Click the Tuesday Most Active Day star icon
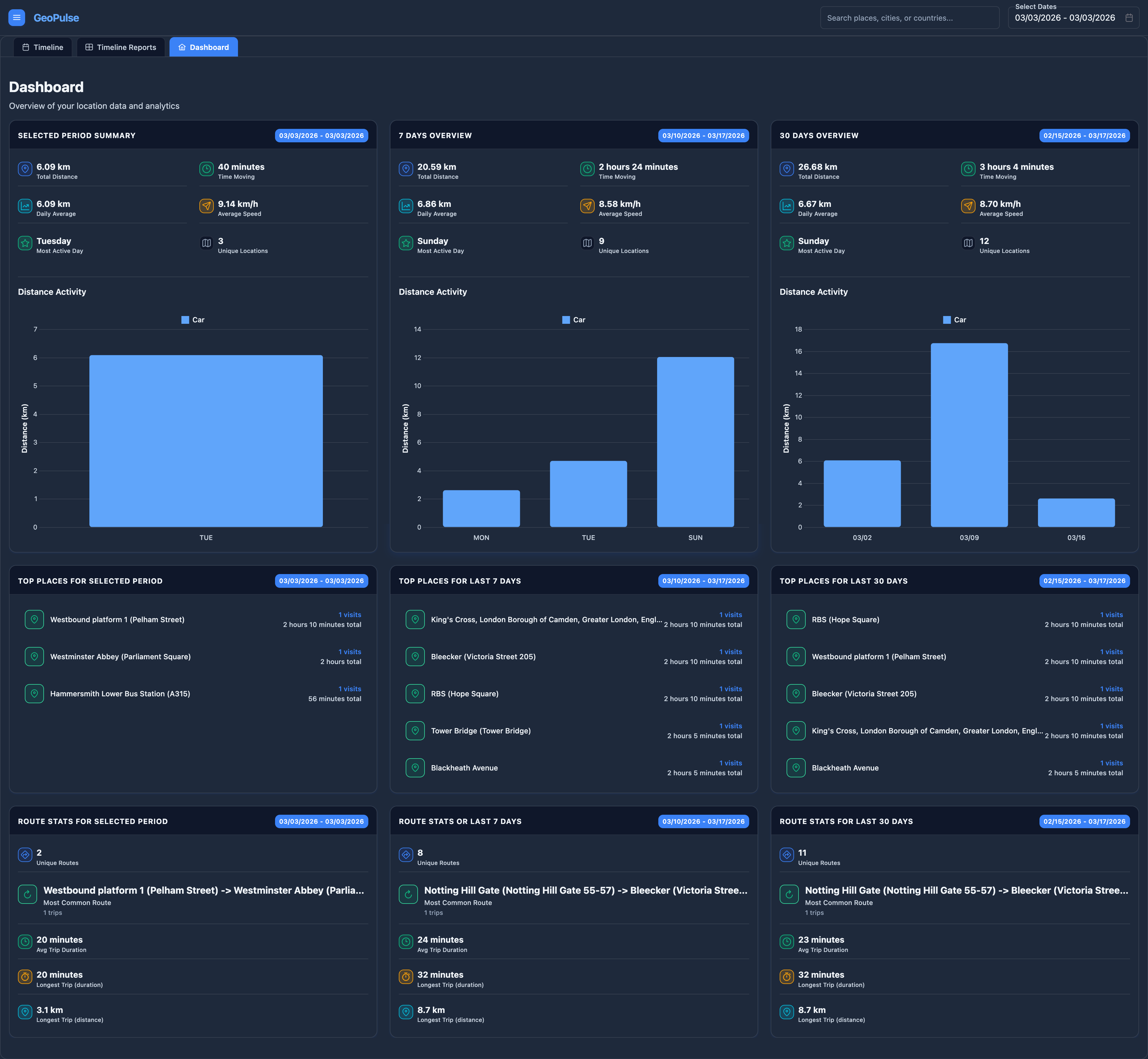Image resolution: width=1148 pixels, height=1059 pixels. (25, 243)
